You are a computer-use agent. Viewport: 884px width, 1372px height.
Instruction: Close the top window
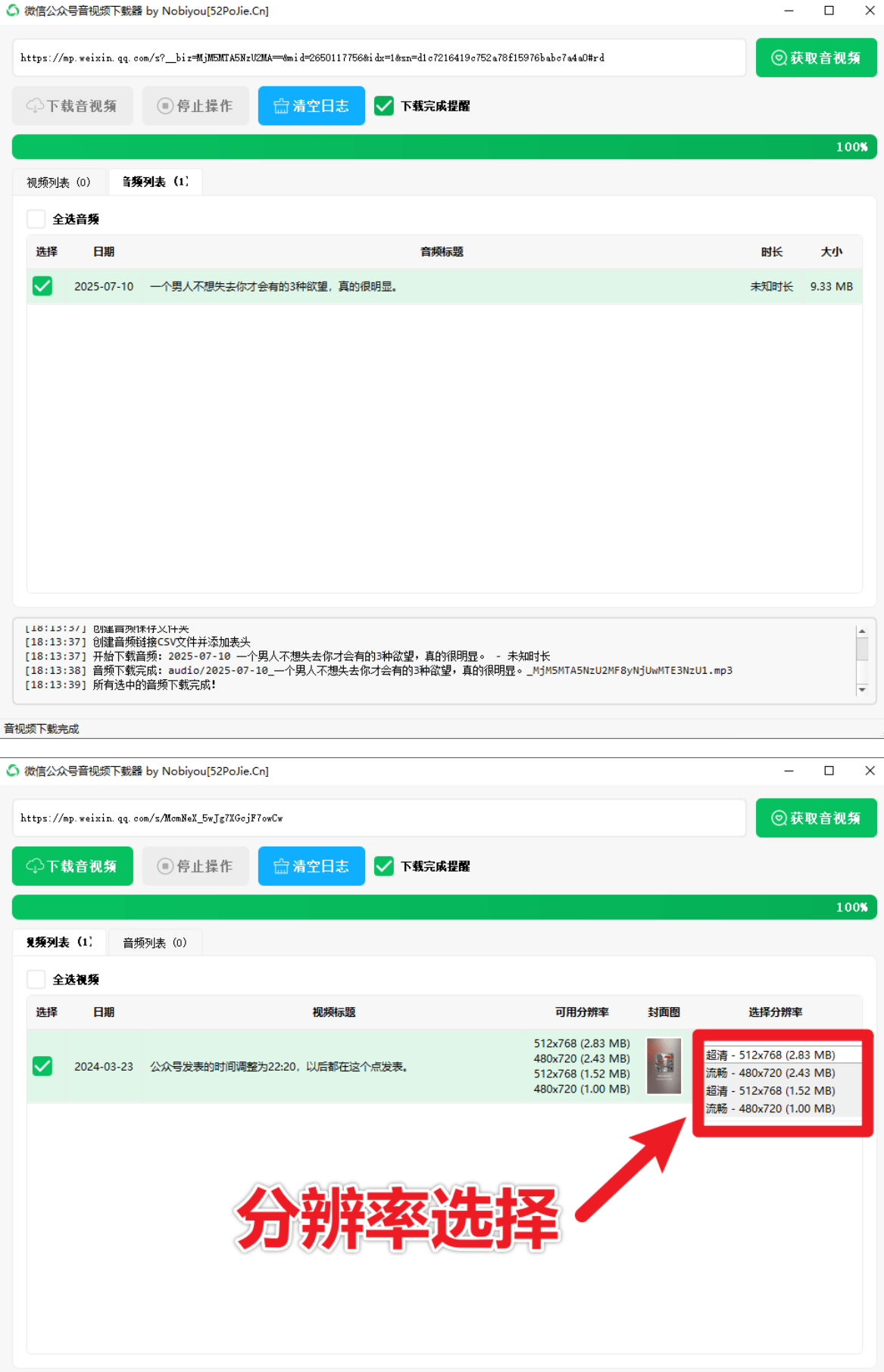tap(870, 11)
